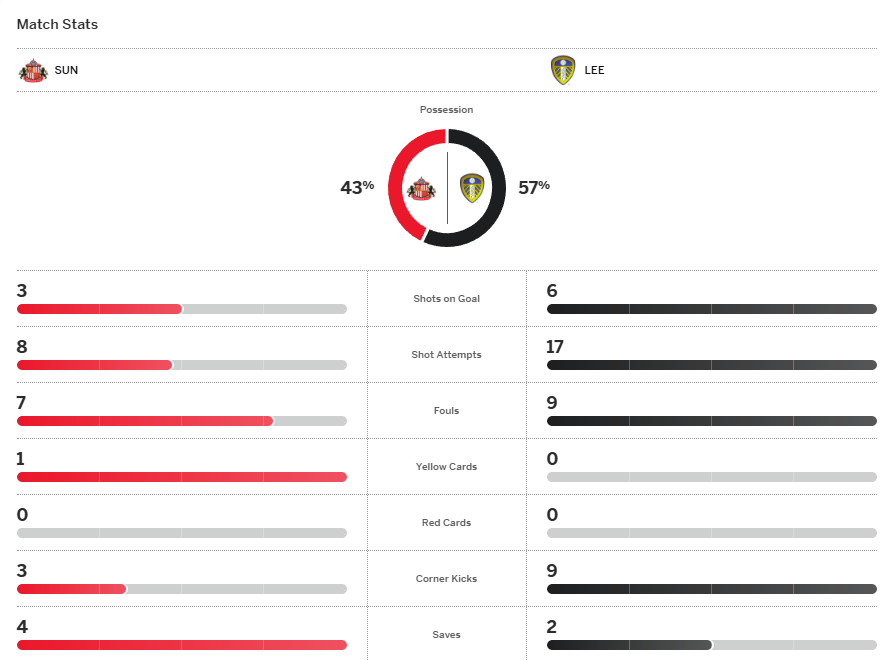Click Sunderland's Corner Kicks bar
Image resolution: width=894 pixels, height=660 pixels.
pos(72,589)
